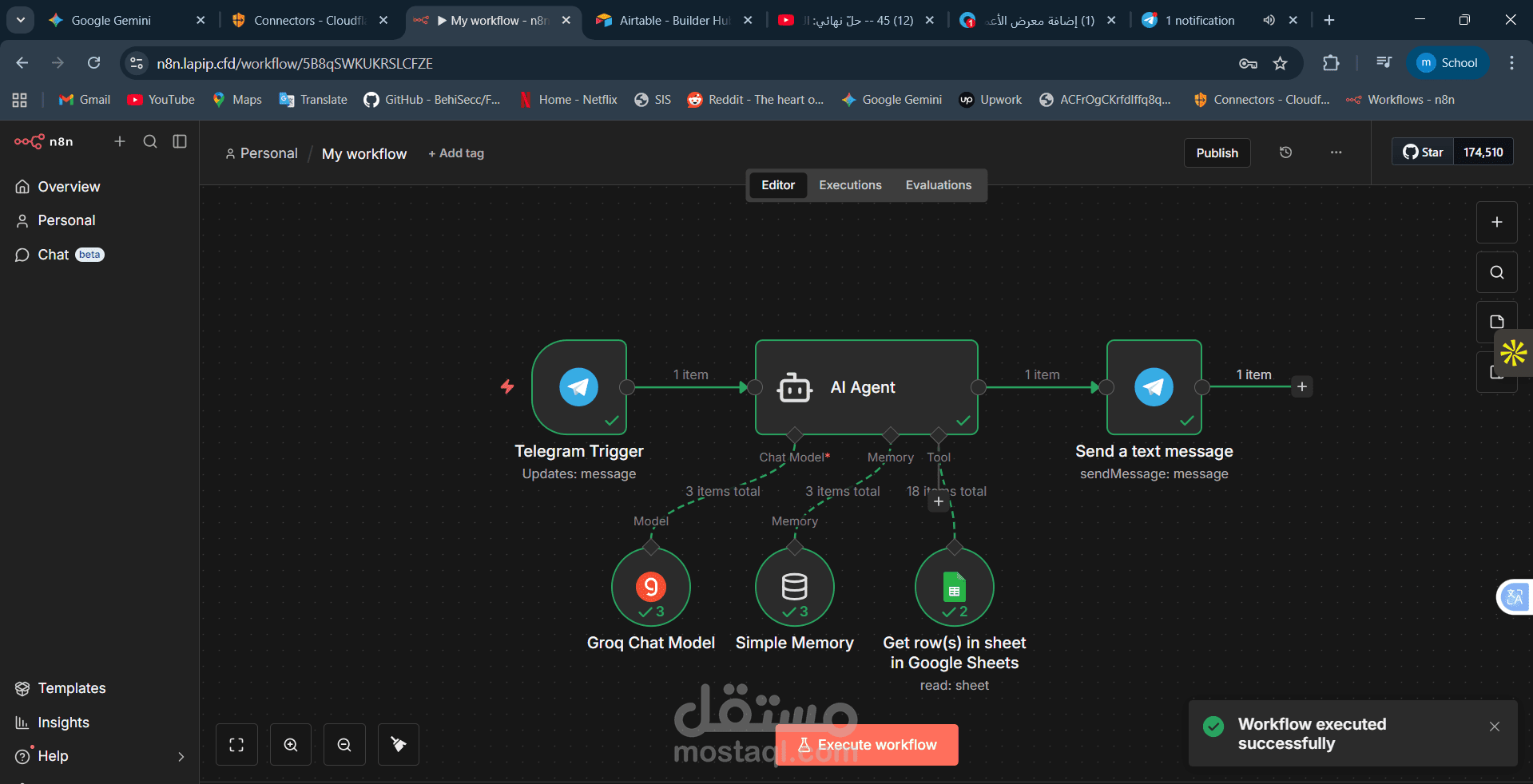This screenshot has width=1533, height=784.
Task: Click the translate floating widget icon
Action: [x=1515, y=596]
